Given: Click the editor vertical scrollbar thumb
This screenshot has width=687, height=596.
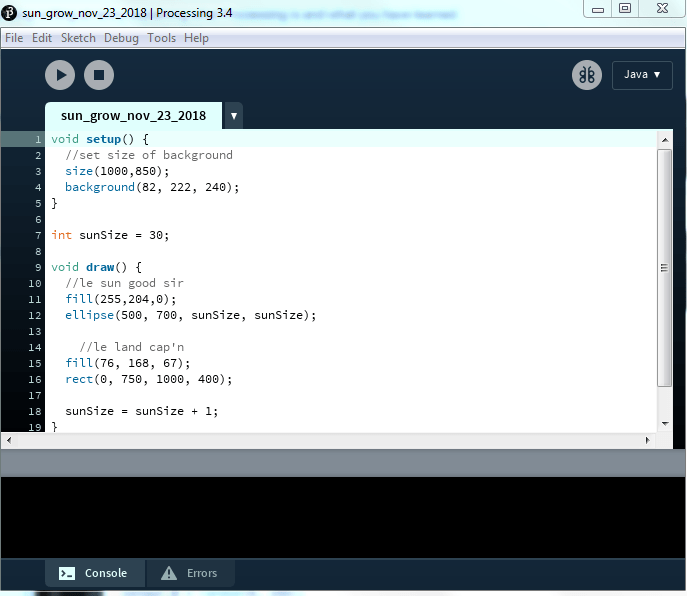Looking at the screenshot, I should point(664,268).
